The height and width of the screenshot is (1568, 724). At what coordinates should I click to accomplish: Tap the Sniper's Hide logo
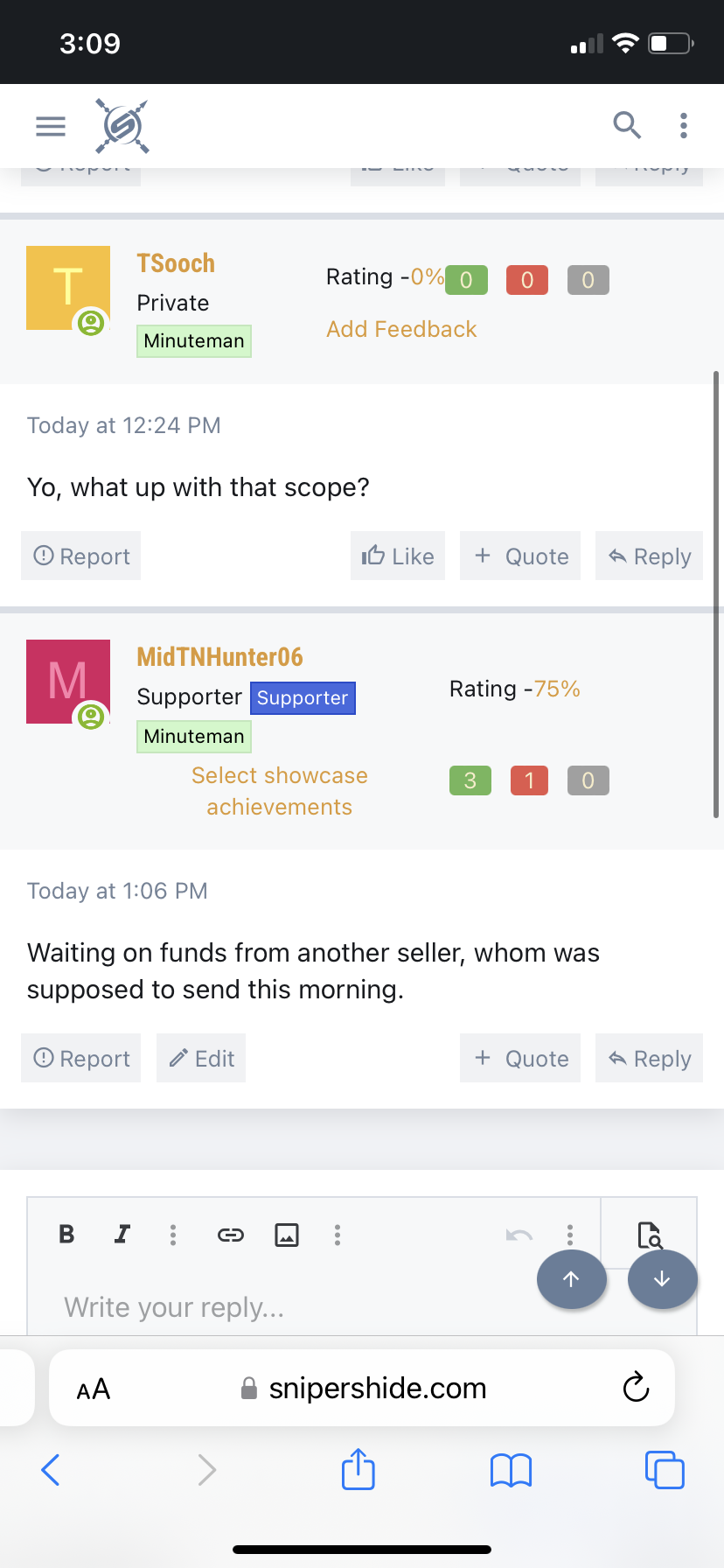point(122,126)
